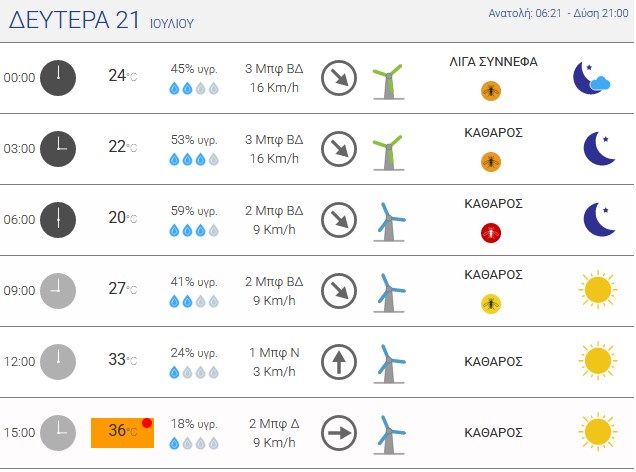636x472 pixels.
Task: Click the west wind arrow at 15:00
Action: click(x=339, y=433)
